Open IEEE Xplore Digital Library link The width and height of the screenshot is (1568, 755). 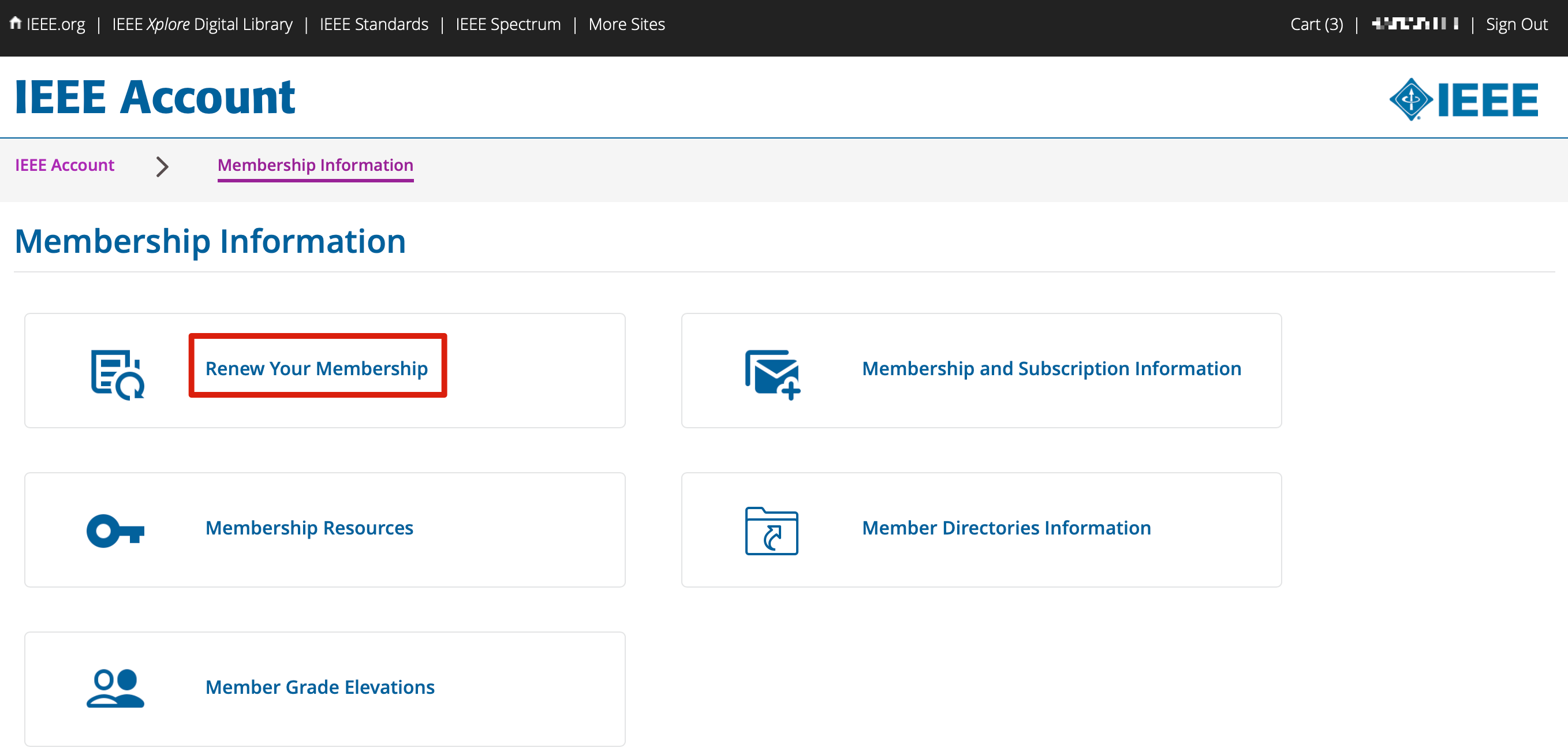tap(202, 24)
